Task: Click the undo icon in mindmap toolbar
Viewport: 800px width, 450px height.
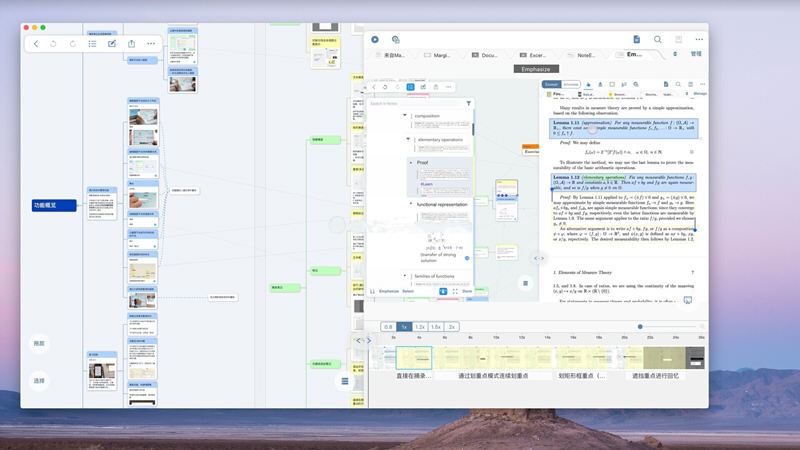Action: [x=53, y=44]
